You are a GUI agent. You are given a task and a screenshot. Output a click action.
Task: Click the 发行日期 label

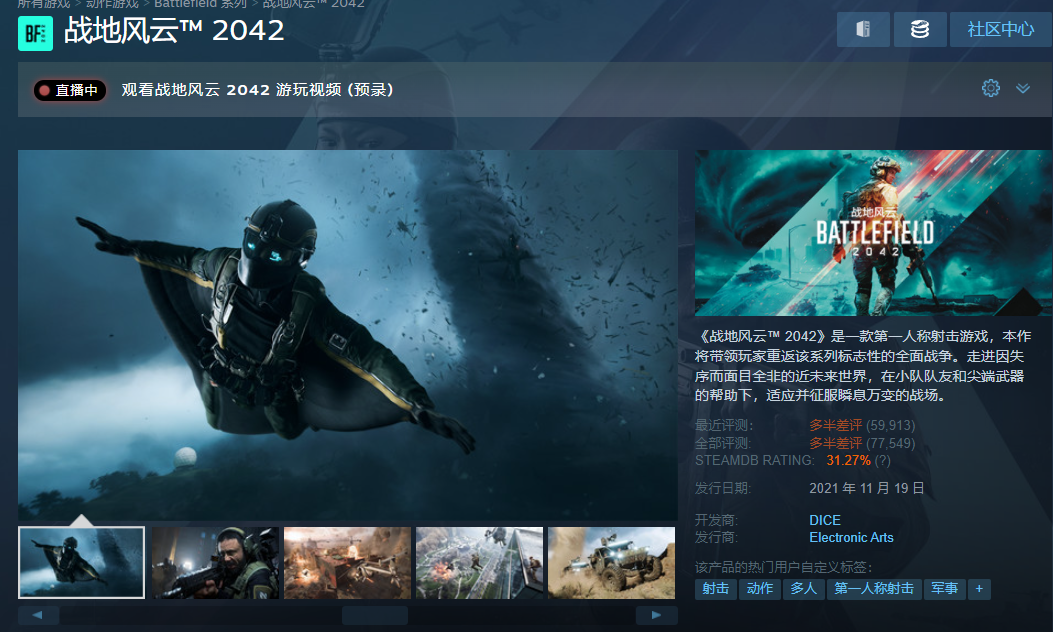(x=723, y=488)
